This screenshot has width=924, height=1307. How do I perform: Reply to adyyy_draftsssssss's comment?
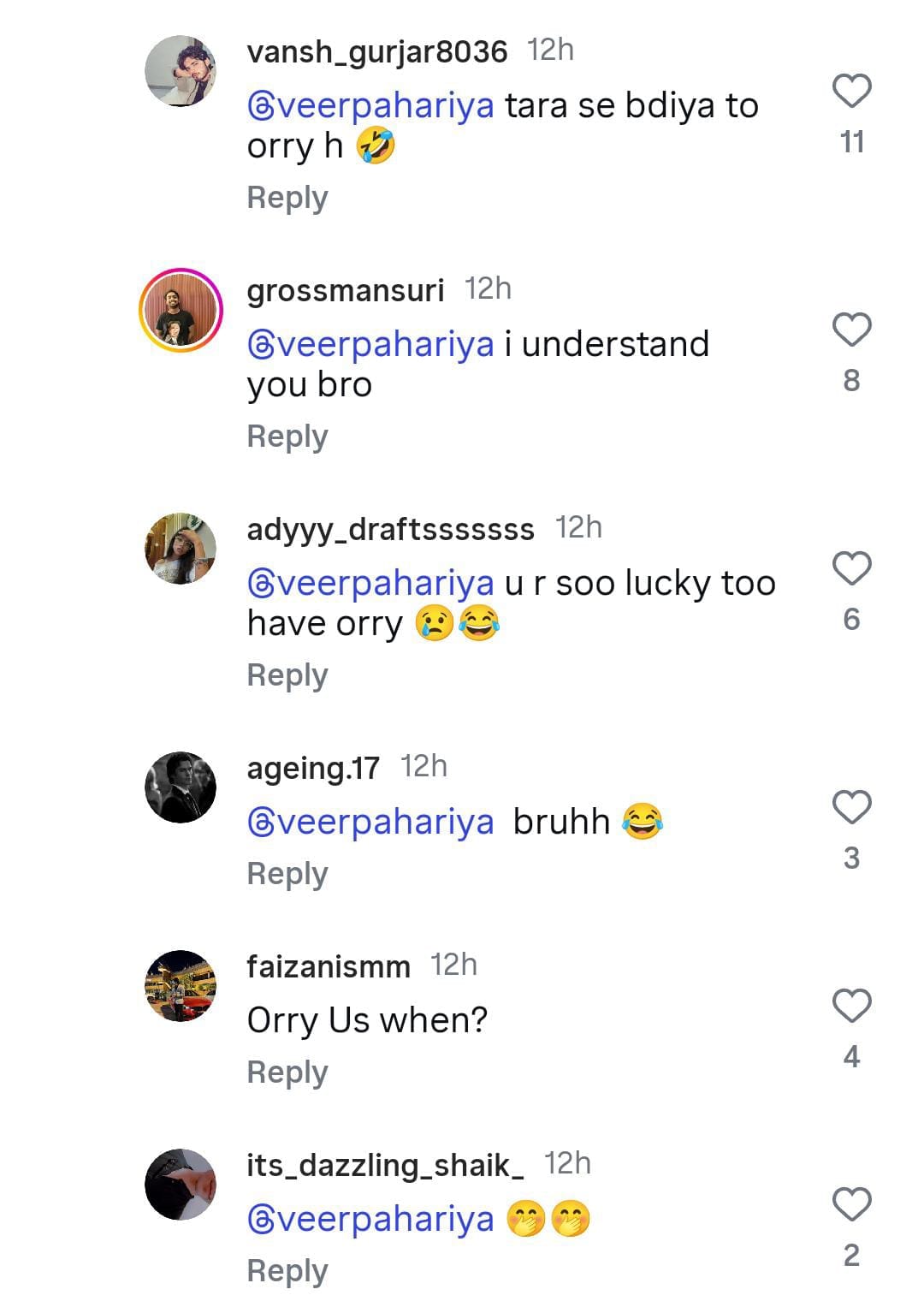click(x=287, y=675)
